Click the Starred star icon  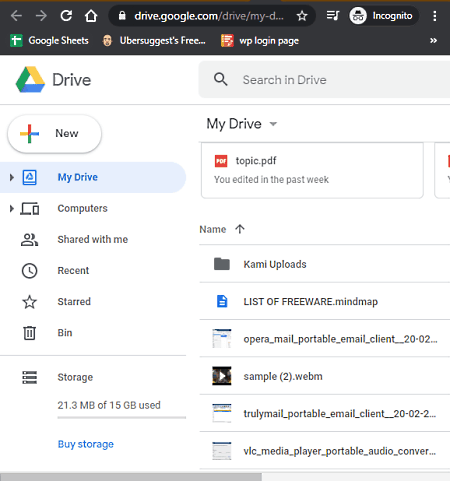(x=29, y=302)
